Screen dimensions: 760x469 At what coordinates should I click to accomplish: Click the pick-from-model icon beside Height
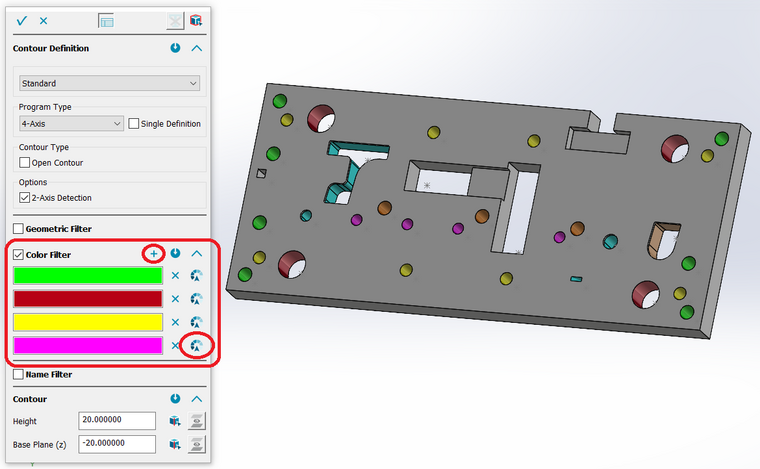(x=175, y=421)
